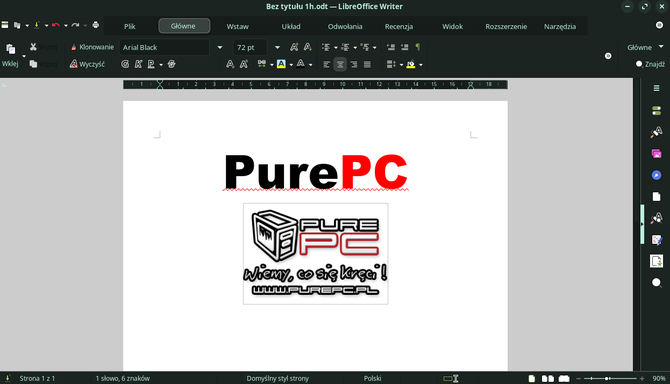Click the red Undo arrow icon
Viewport: 670px width, 384px height.
56,25
